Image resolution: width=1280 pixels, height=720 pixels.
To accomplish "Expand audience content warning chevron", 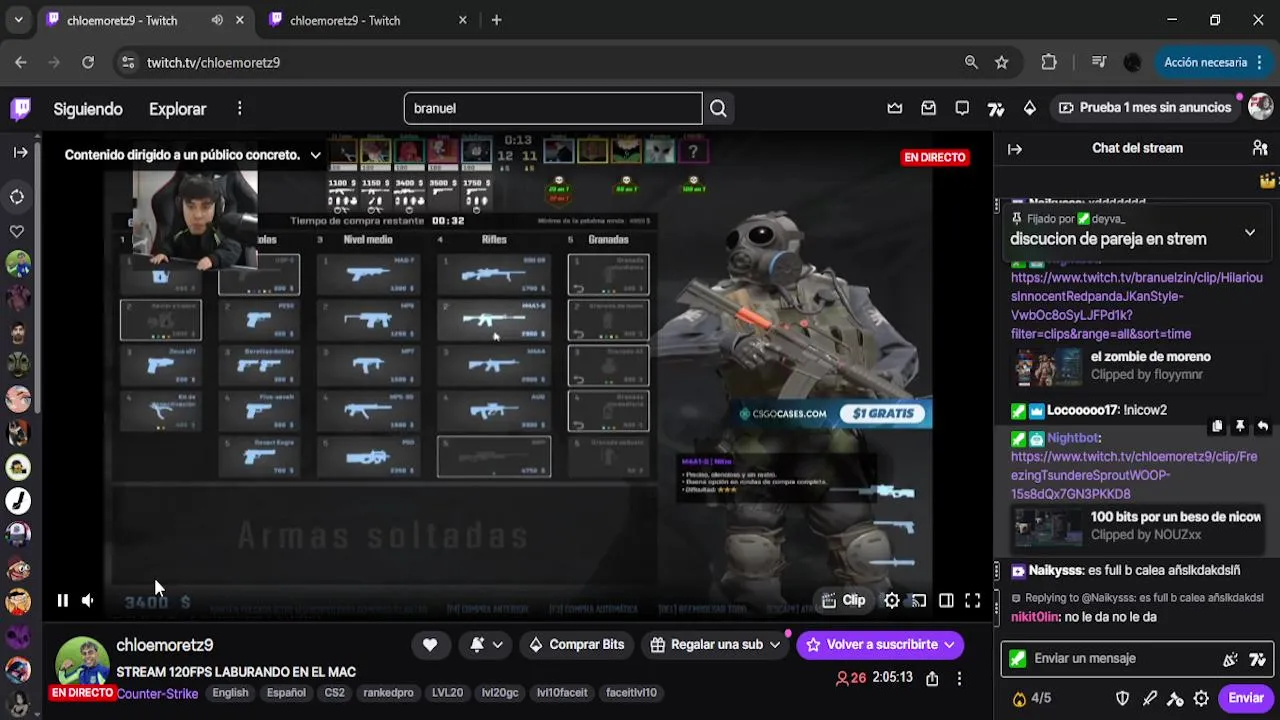I will (315, 155).
